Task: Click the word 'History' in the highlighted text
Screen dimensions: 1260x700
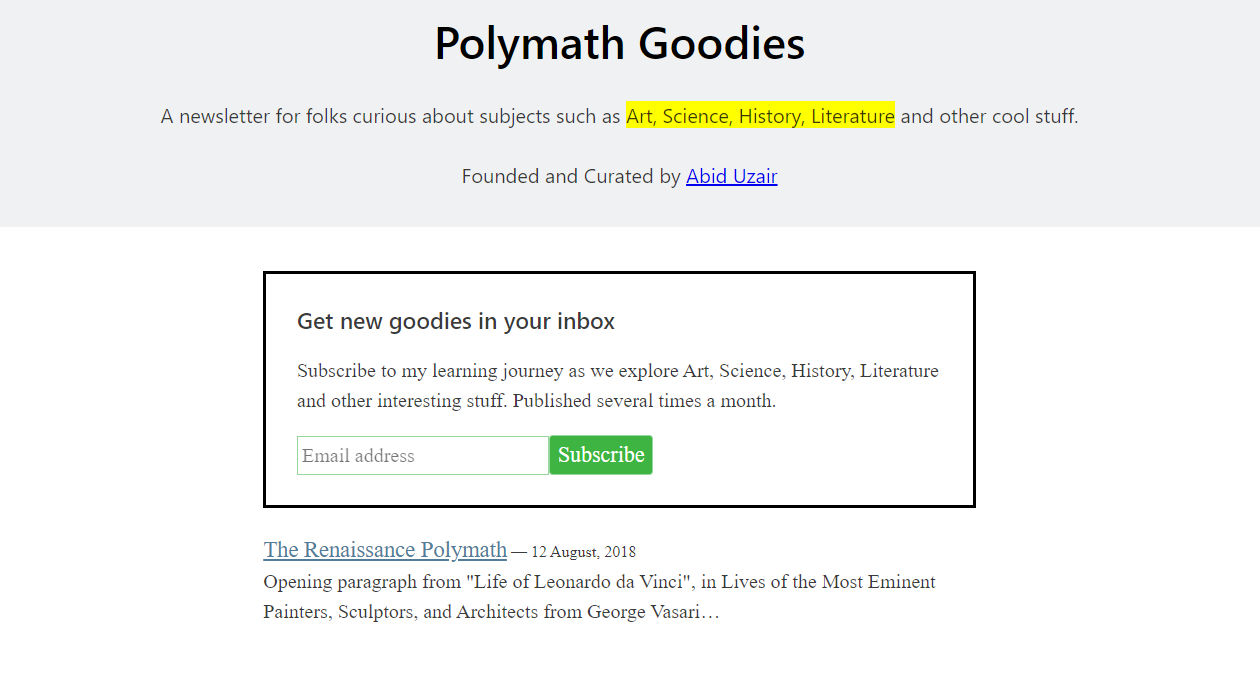Action: [769, 117]
